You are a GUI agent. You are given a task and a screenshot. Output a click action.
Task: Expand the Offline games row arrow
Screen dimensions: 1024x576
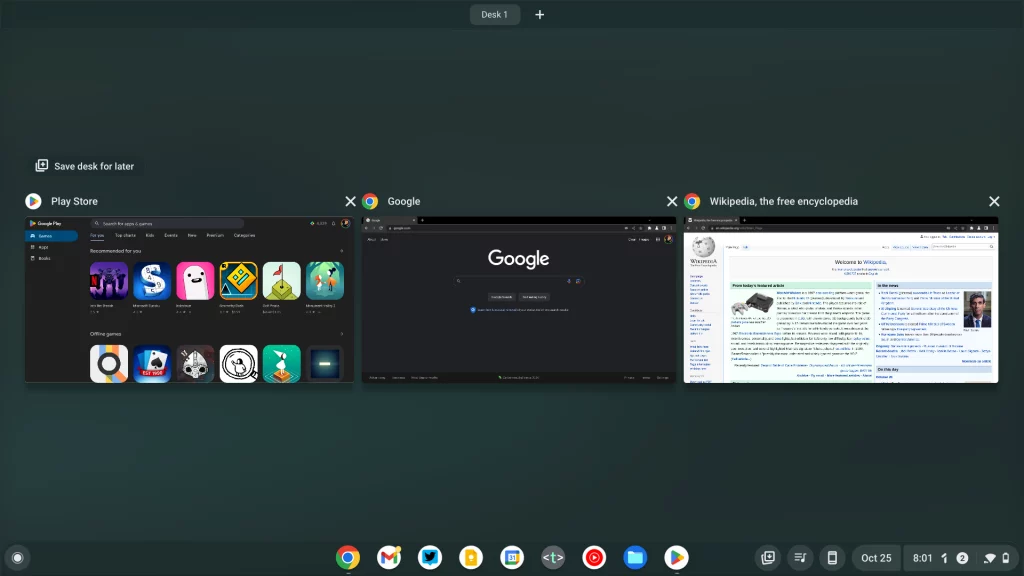342,334
